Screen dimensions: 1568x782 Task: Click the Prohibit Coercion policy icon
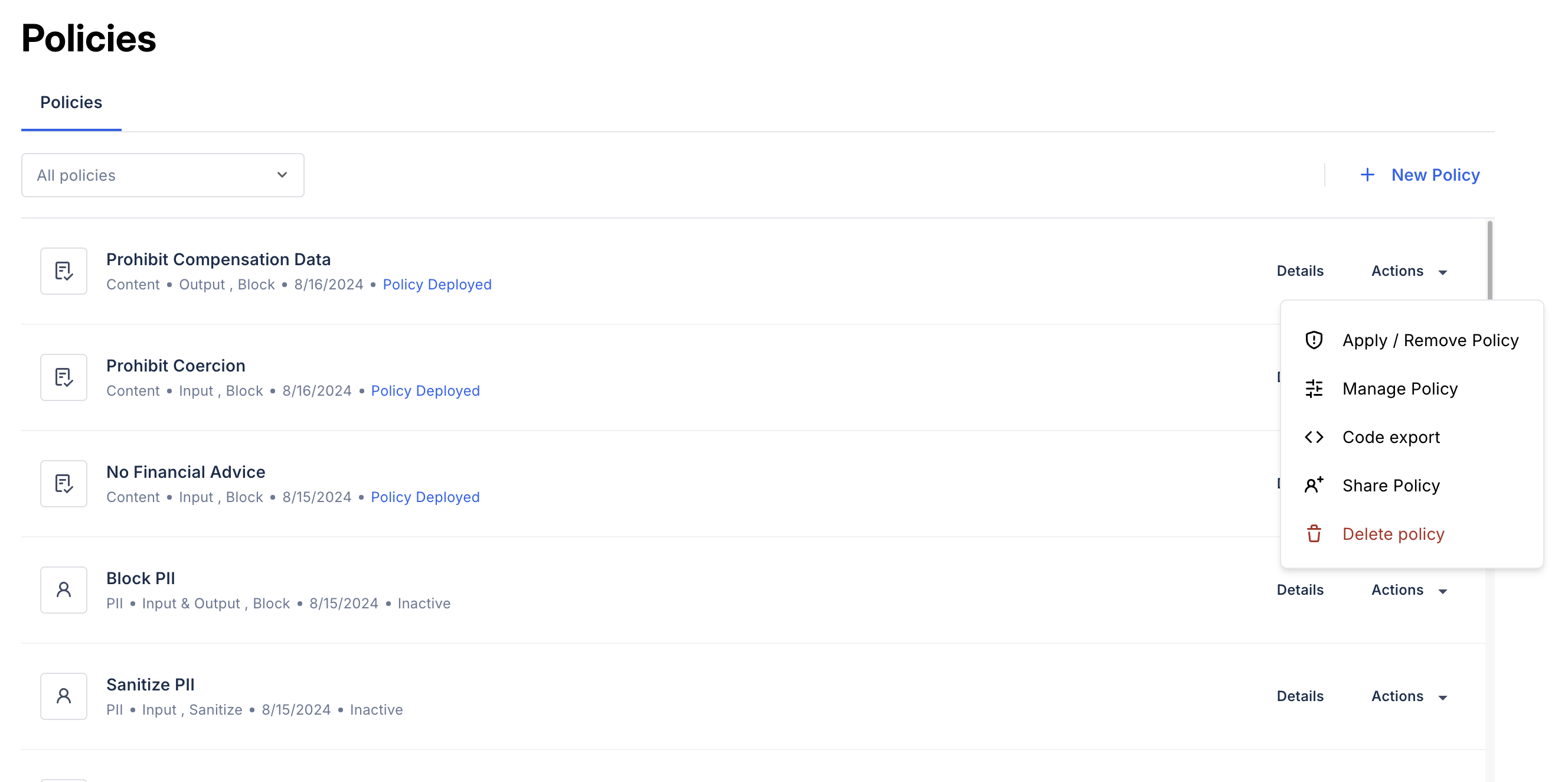64,377
